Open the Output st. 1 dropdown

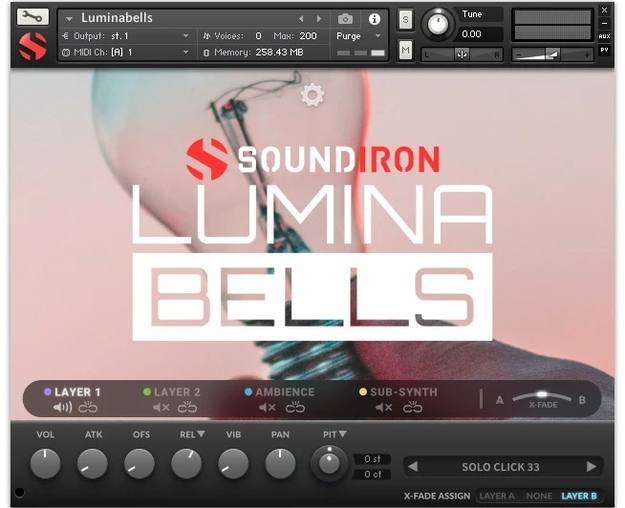point(126,36)
